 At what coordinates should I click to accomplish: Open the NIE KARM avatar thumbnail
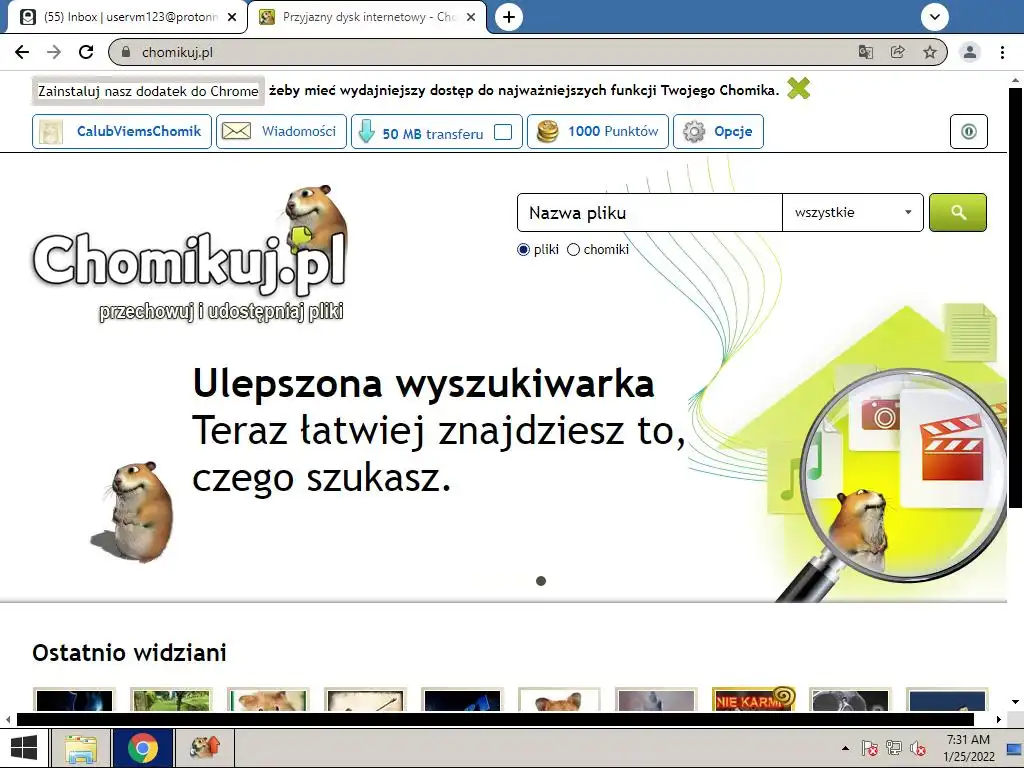click(753, 699)
